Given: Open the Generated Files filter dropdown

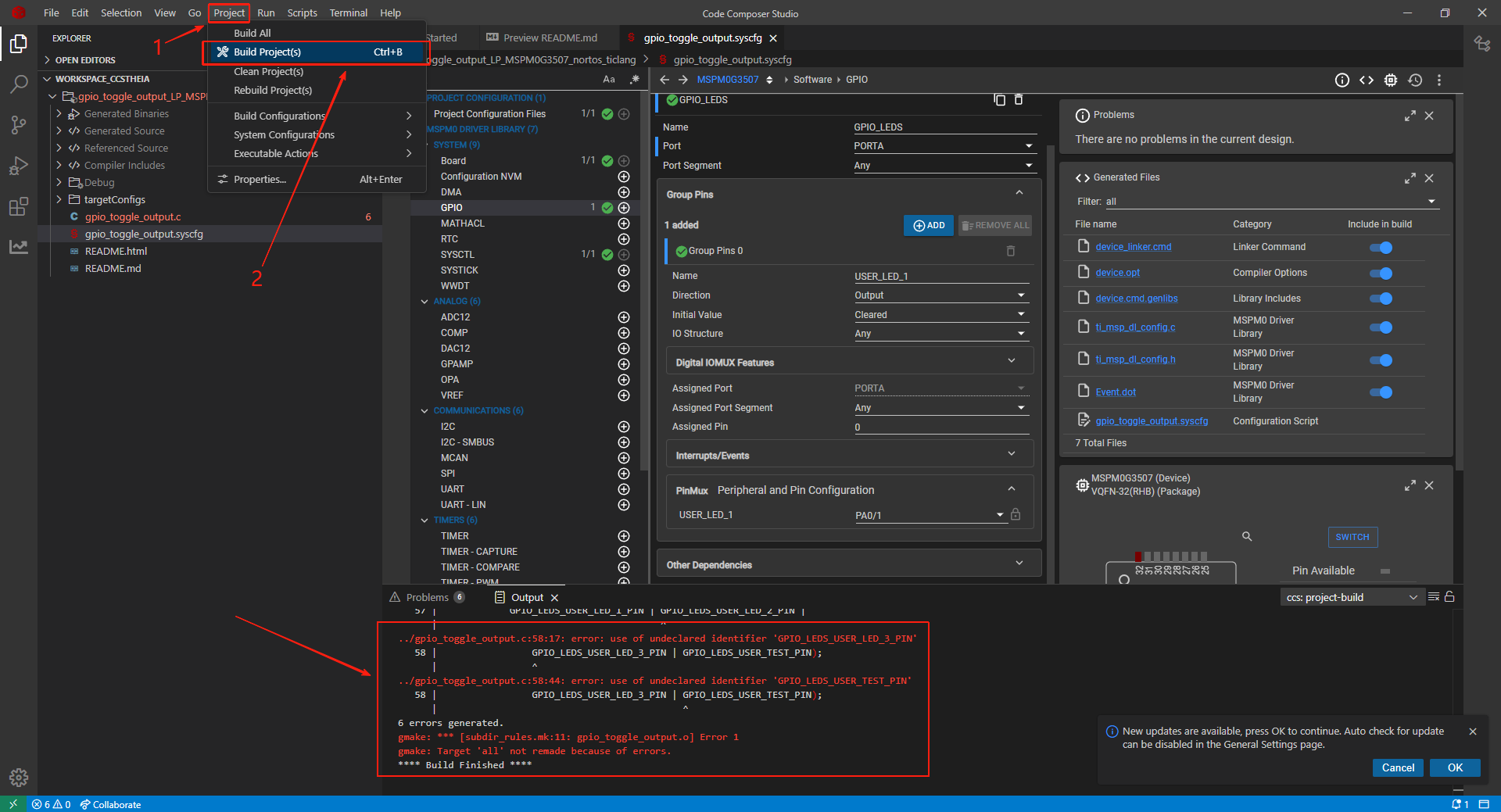Looking at the screenshot, I should (x=1271, y=202).
